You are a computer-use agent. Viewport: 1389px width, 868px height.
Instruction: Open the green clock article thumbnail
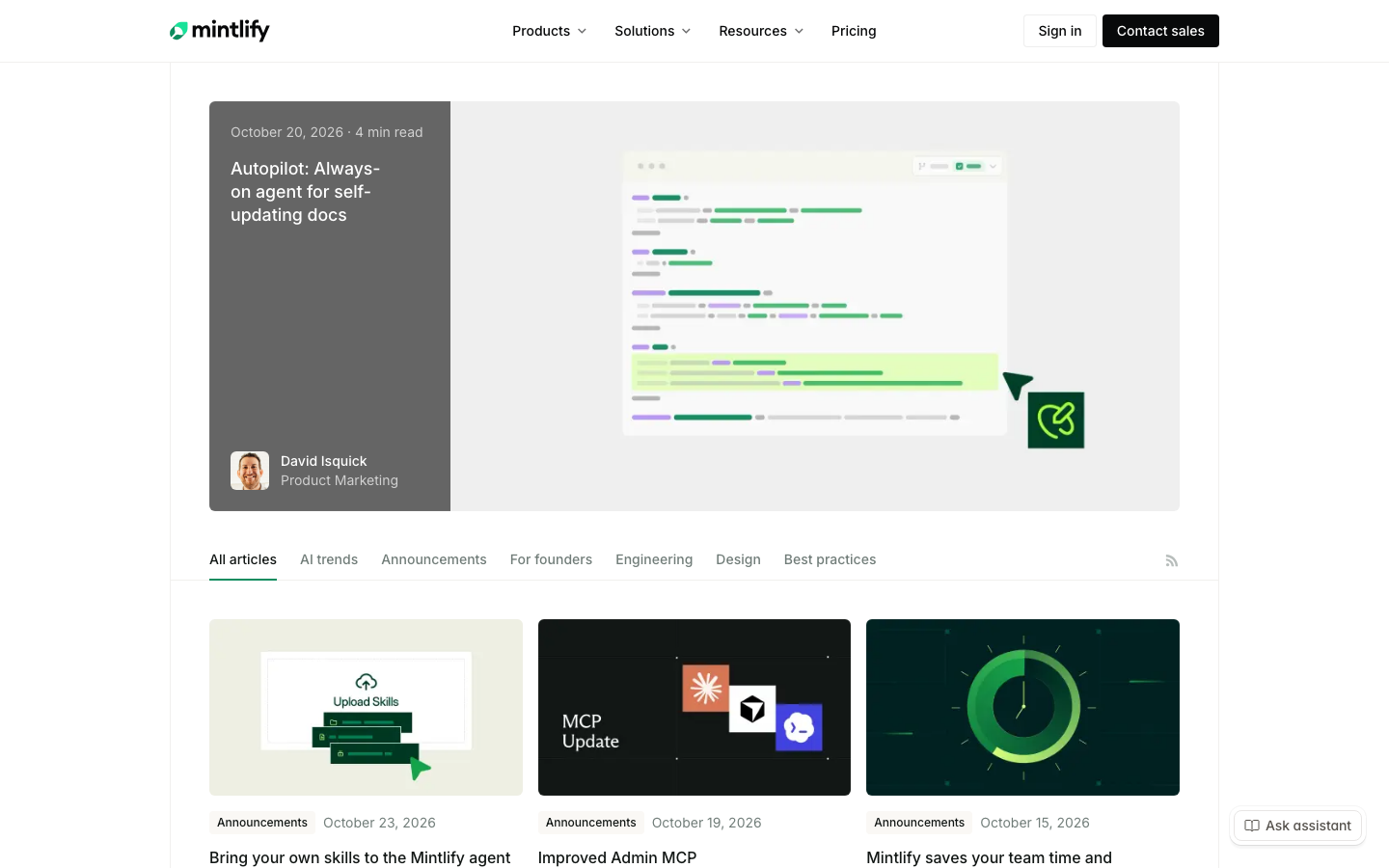[x=1022, y=707]
